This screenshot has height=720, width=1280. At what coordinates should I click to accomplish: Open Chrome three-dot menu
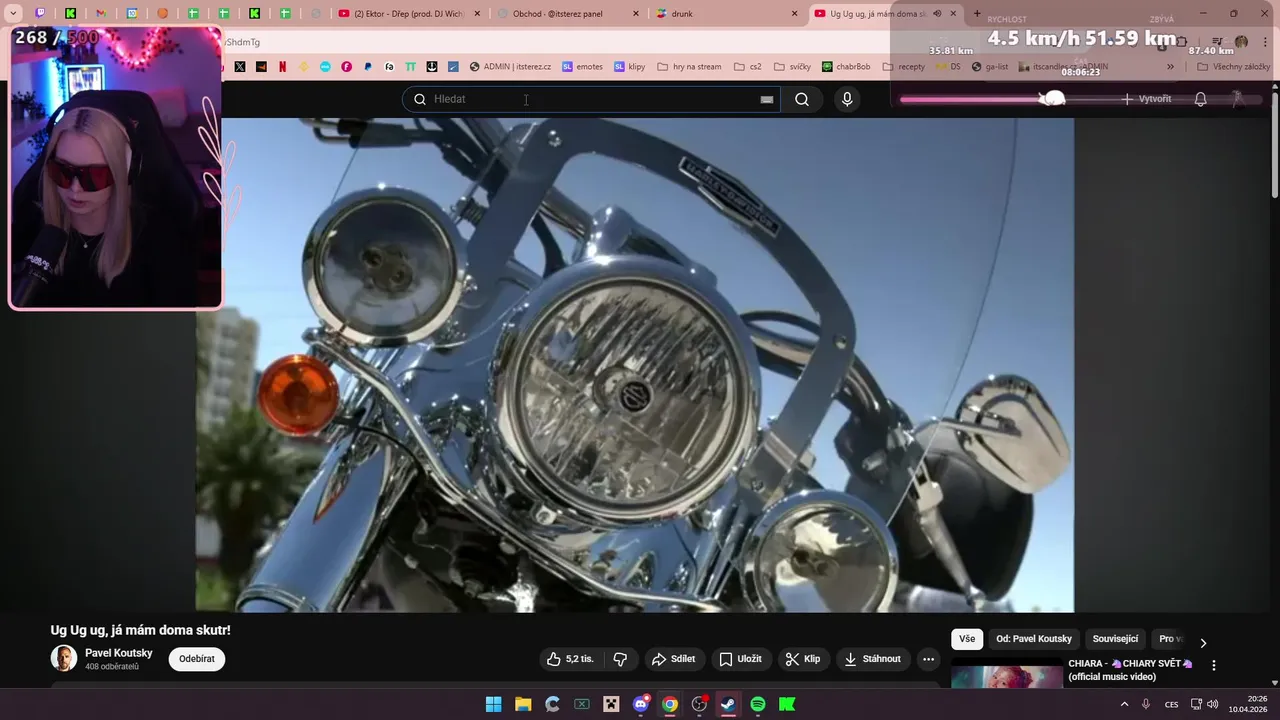[x=1265, y=42]
